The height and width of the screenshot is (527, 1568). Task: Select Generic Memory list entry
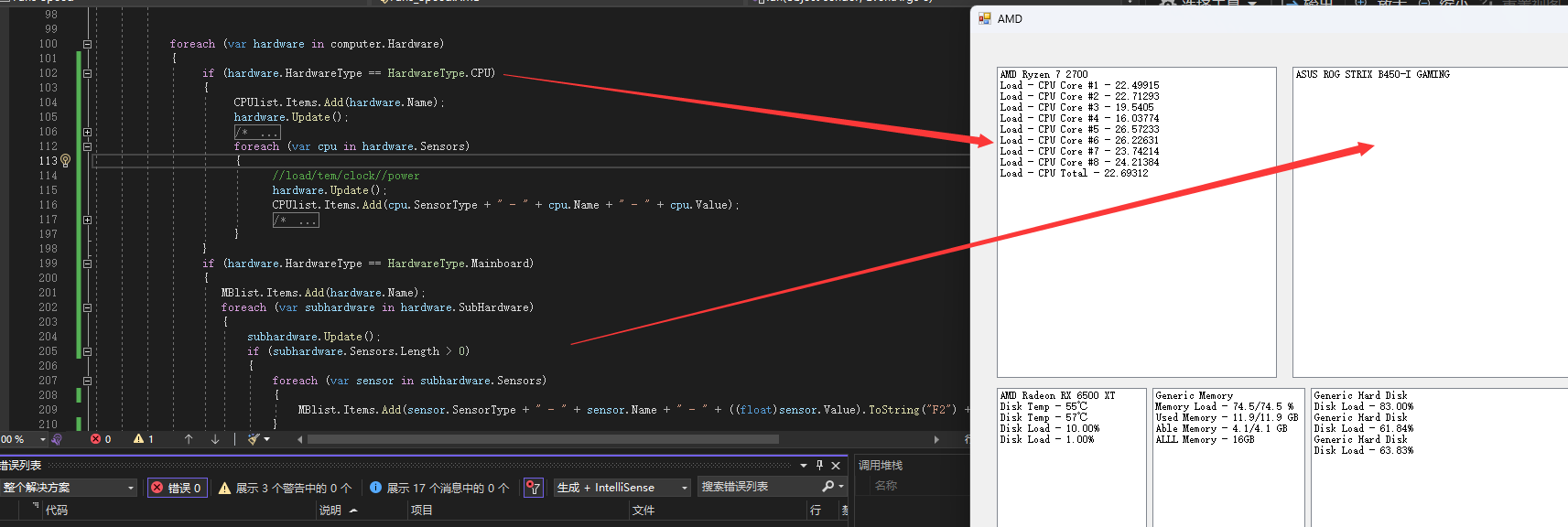pos(1195,395)
